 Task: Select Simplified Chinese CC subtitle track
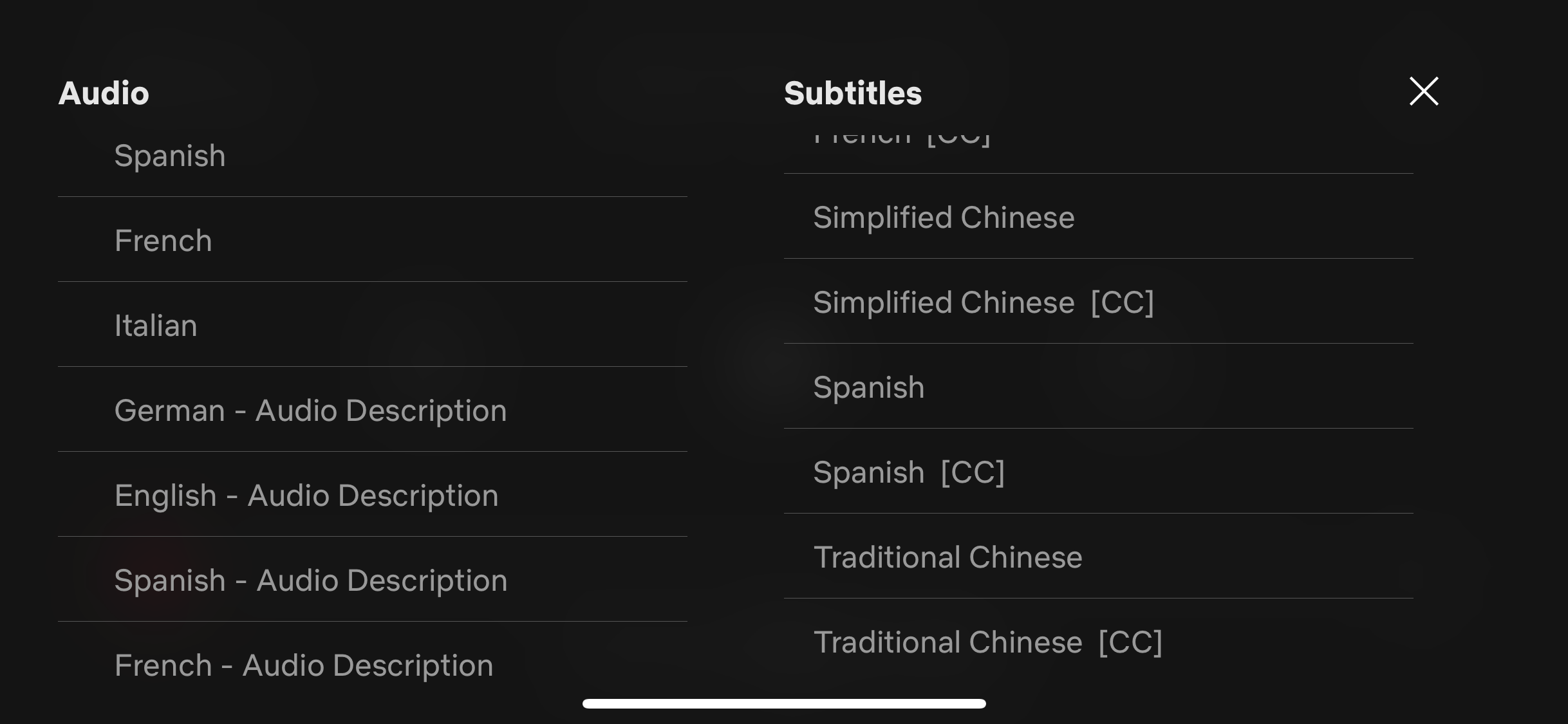(983, 300)
